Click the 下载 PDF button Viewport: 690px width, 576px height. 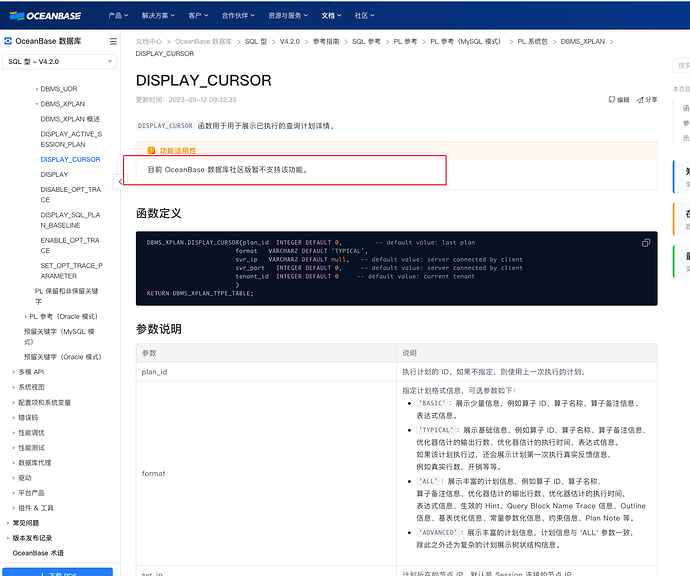click(x=58, y=572)
